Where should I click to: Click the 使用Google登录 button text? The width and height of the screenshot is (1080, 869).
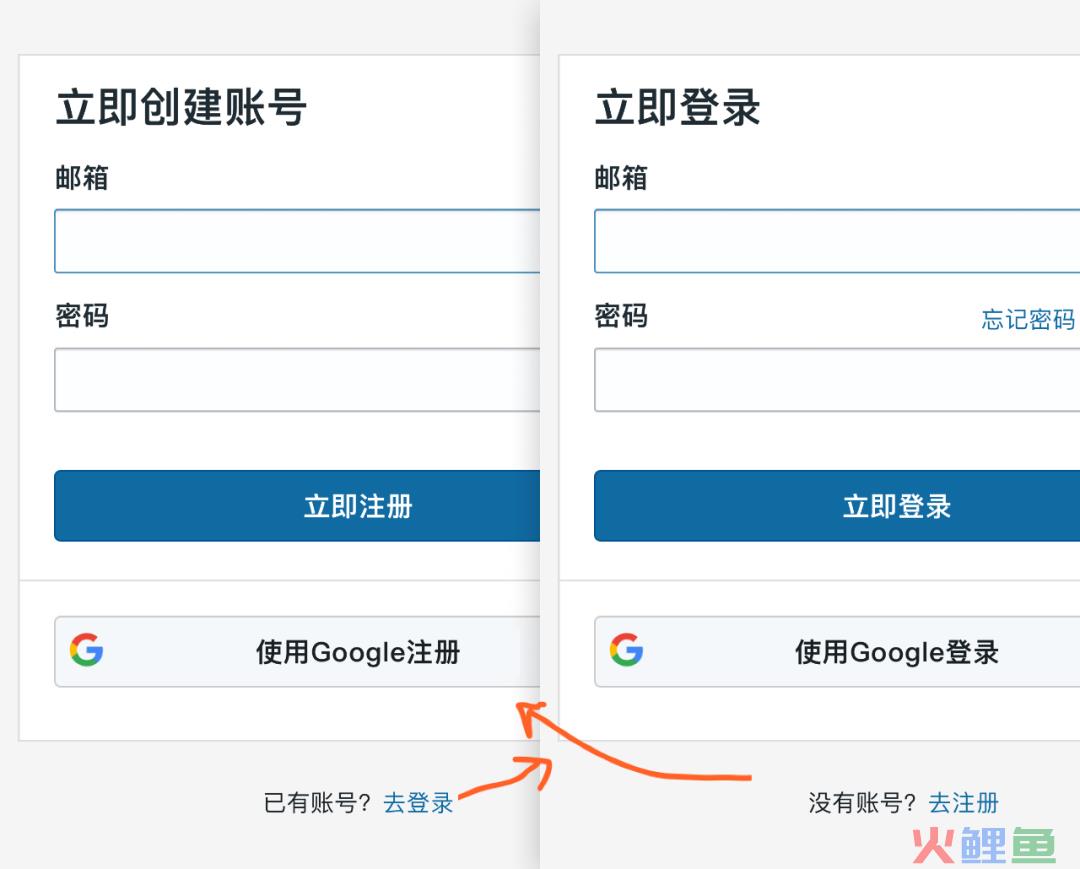pos(897,653)
